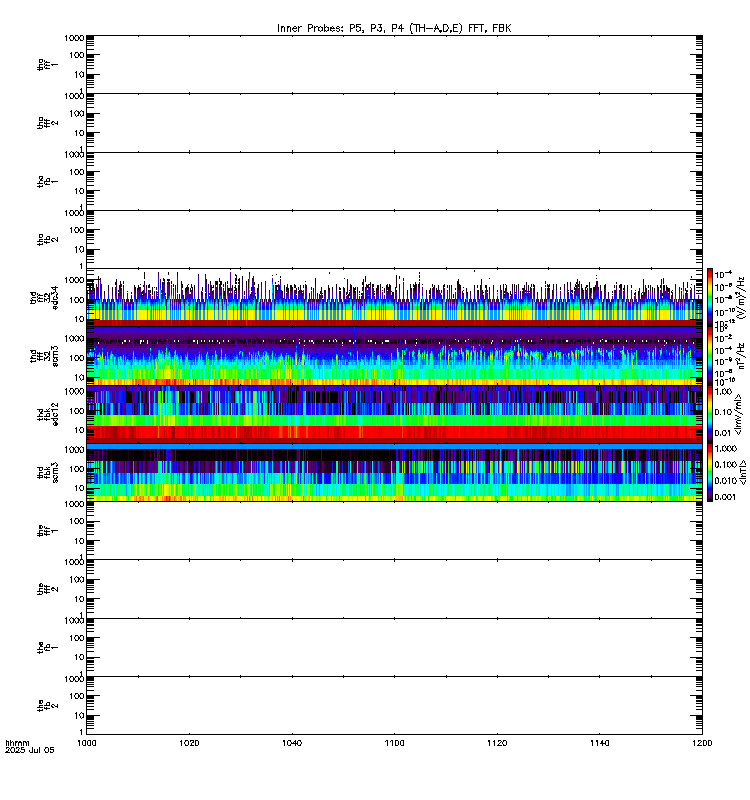Click the 'the ff 1' panel label
This screenshot has height=800, width=750.
(47, 531)
